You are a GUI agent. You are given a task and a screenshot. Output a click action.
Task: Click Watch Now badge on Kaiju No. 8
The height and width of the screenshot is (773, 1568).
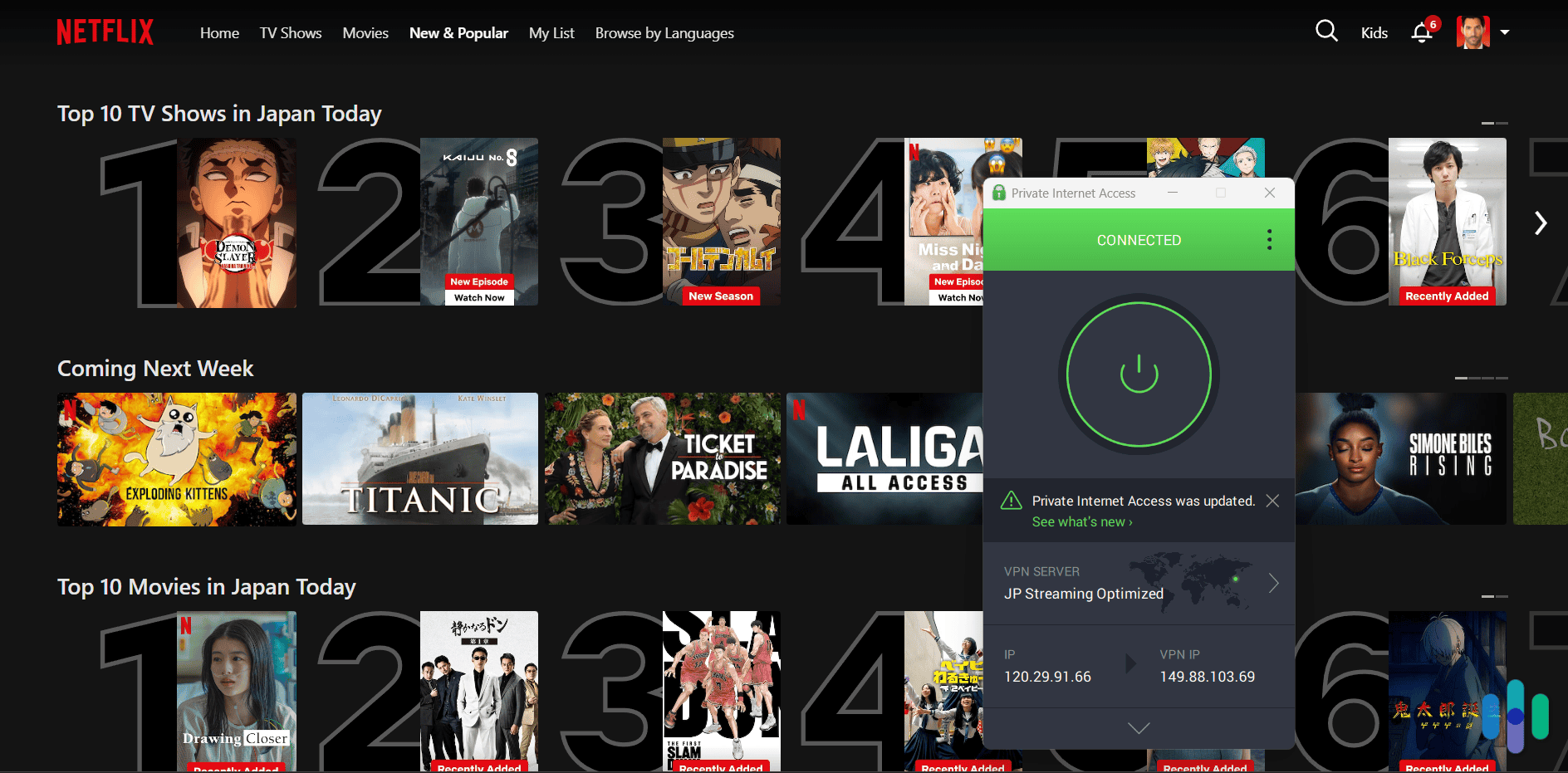click(x=479, y=297)
